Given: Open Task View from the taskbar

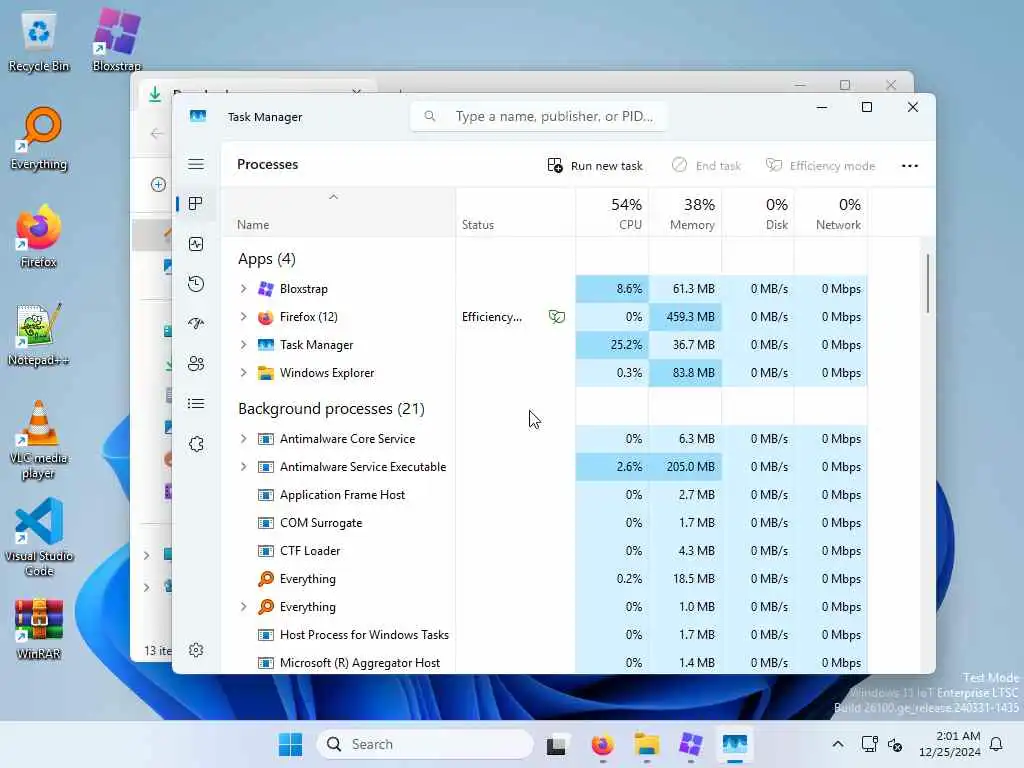Looking at the screenshot, I should click(x=556, y=744).
